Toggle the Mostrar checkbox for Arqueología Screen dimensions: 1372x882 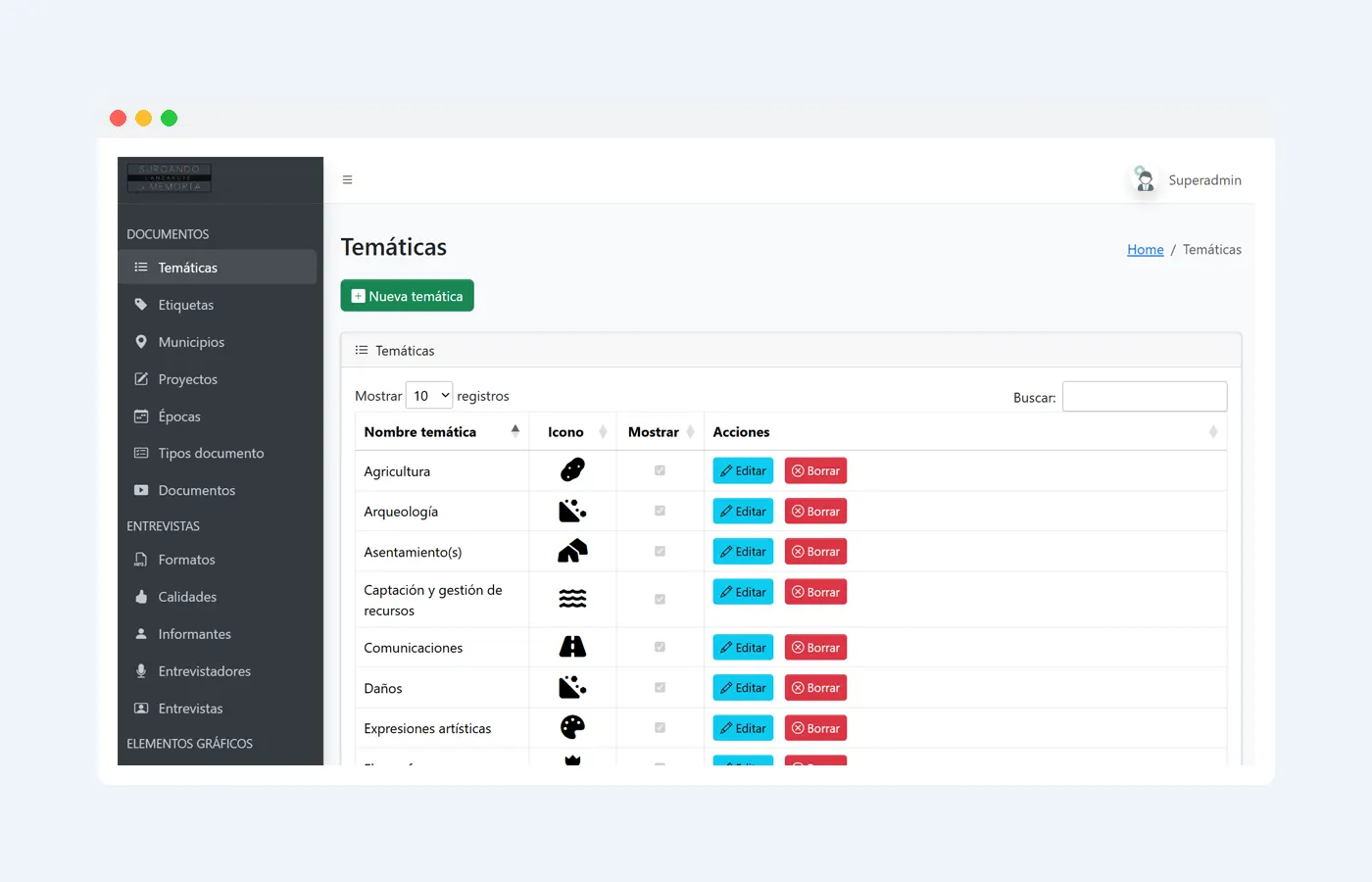click(660, 511)
